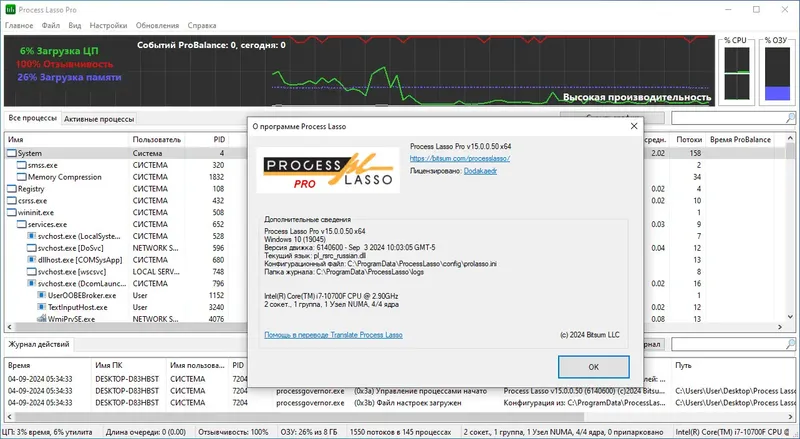Click the svchost.exe [DoSvc] icon
800x439 pixels.
[32, 248]
